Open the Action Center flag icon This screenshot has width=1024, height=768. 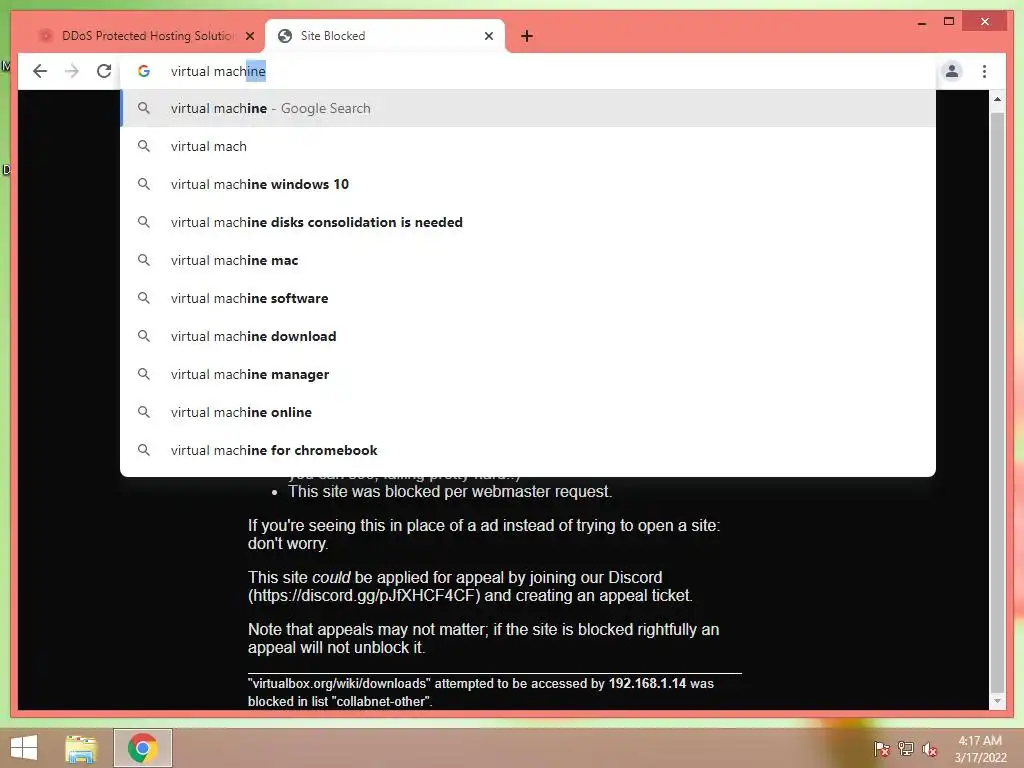tap(881, 748)
